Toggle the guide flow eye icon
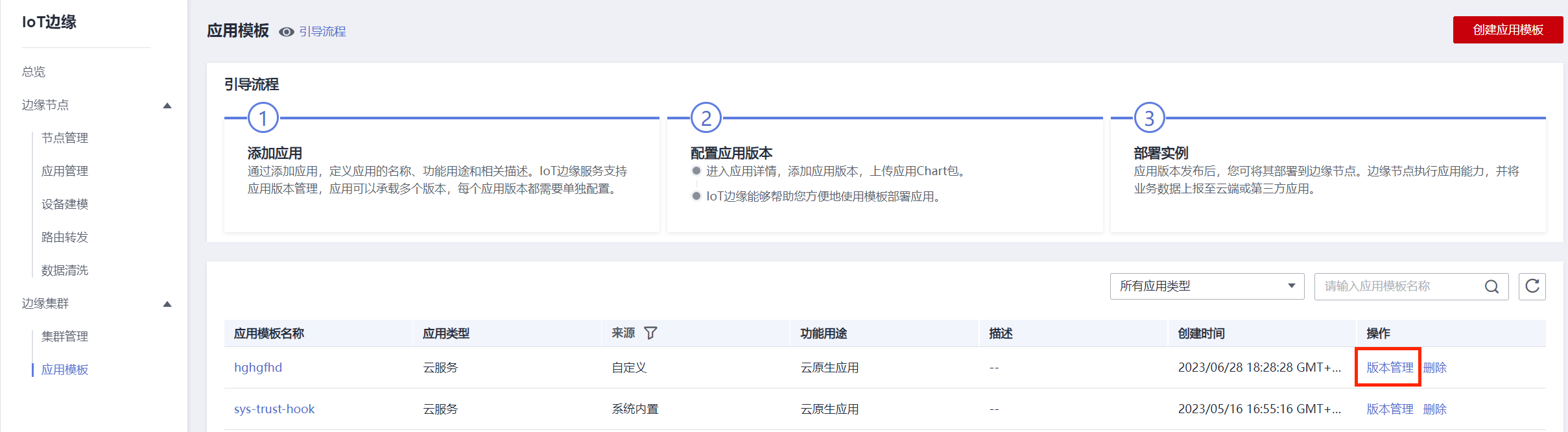This screenshot has width=1568, height=432. click(x=287, y=32)
